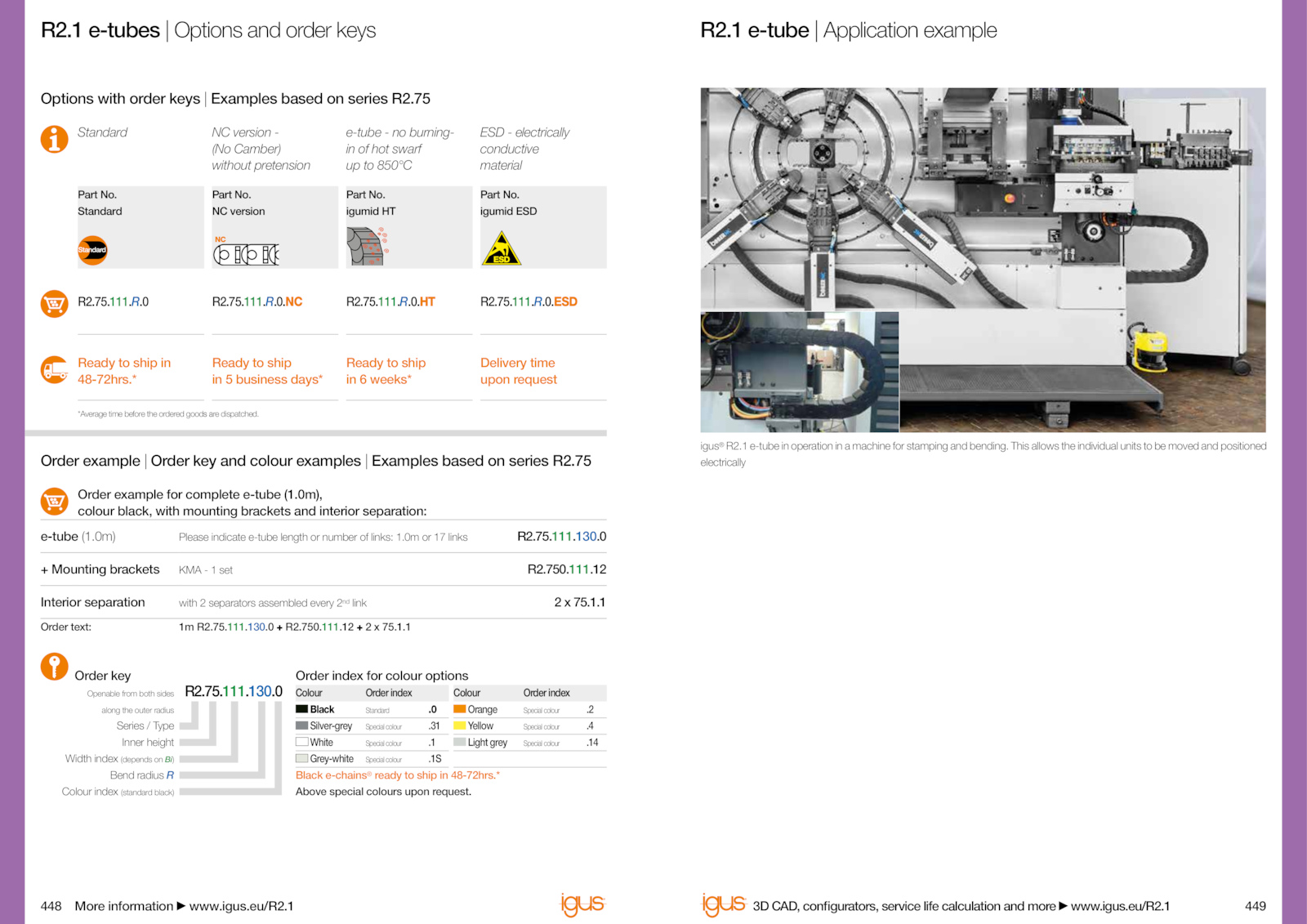This screenshot has width=1307, height=924.
Task: Click part number R2.75.111.R.0.NC
Action: [257, 302]
